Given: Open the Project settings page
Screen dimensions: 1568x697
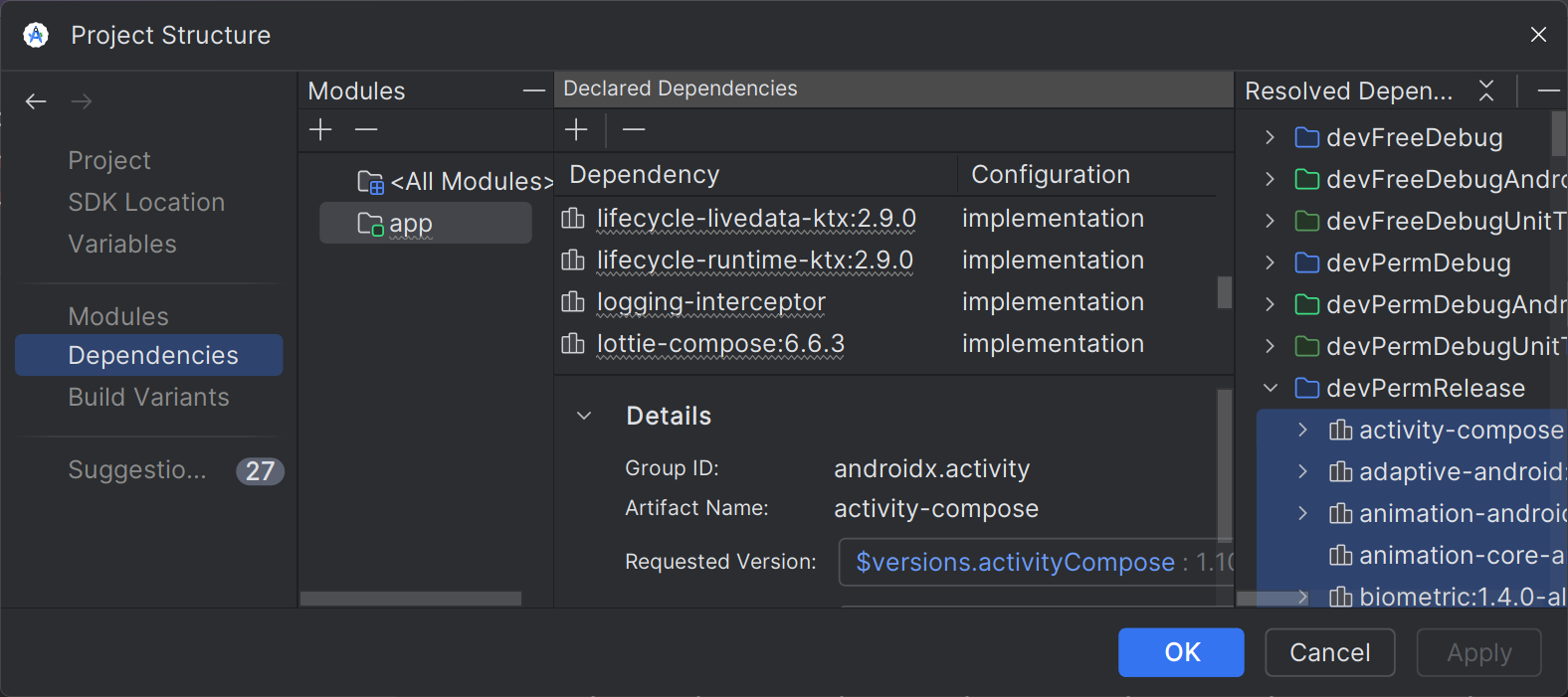Looking at the screenshot, I should pos(109,160).
